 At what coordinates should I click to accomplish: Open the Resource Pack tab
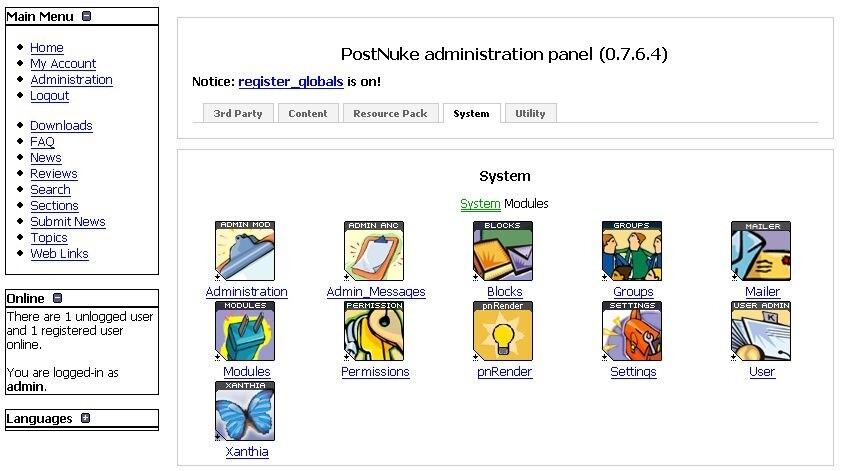(391, 113)
